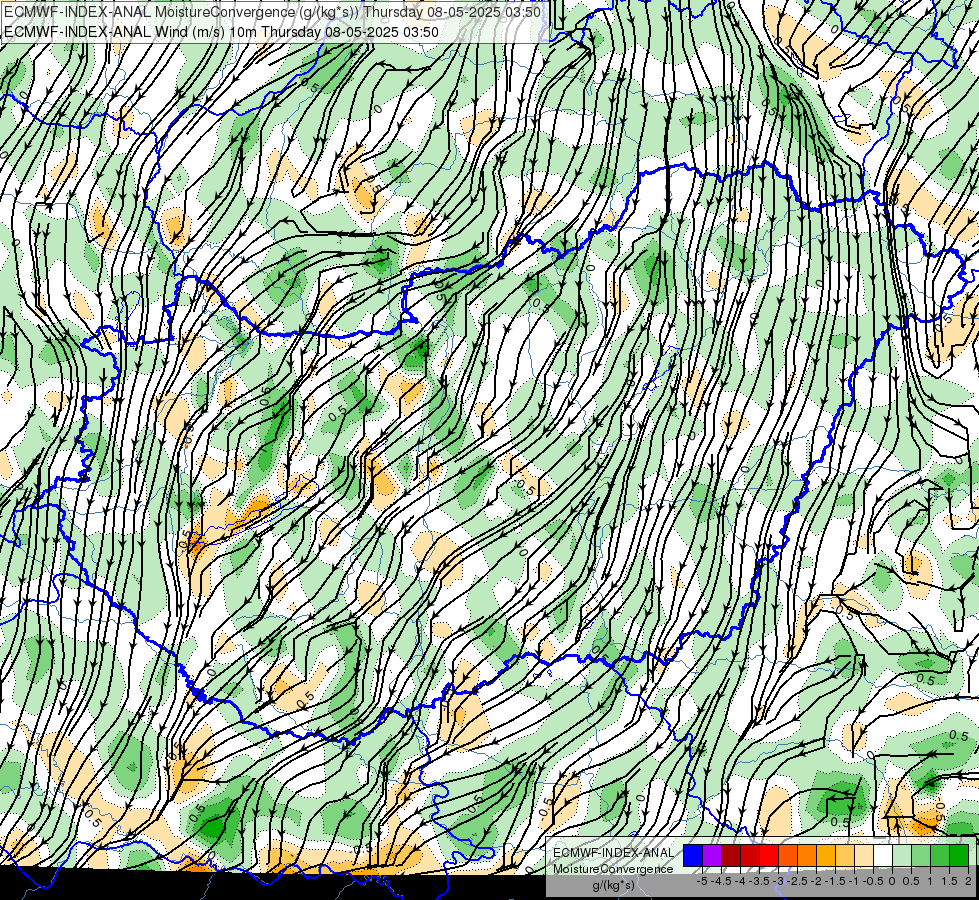Click the Wind (m/s) 10m title line

pos(221,32)
